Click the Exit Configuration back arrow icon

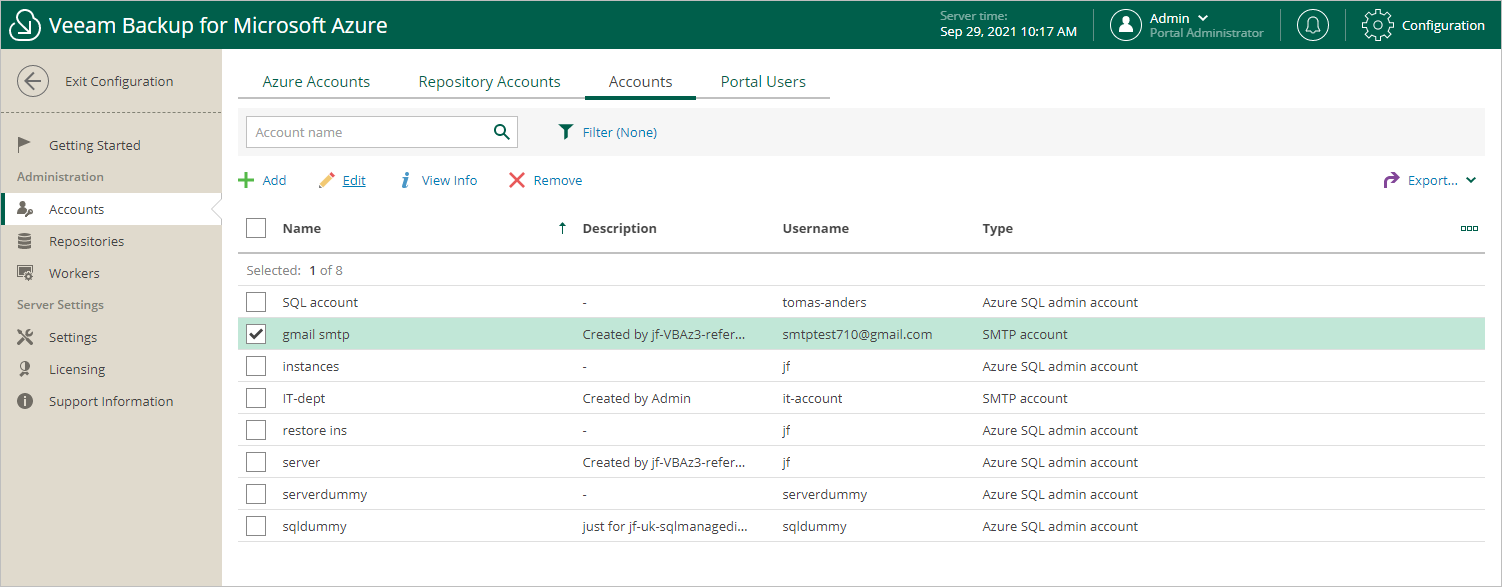[x=33, y=81]
